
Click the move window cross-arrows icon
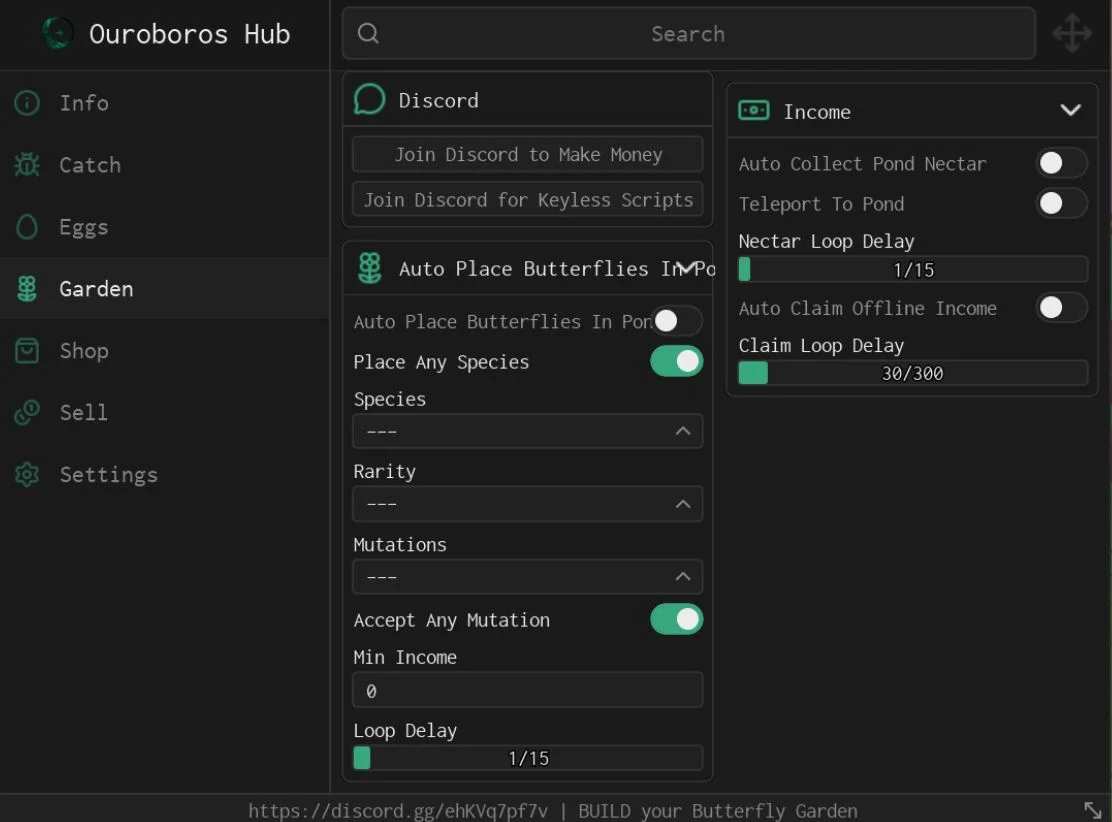click(x=1072, y=33)
